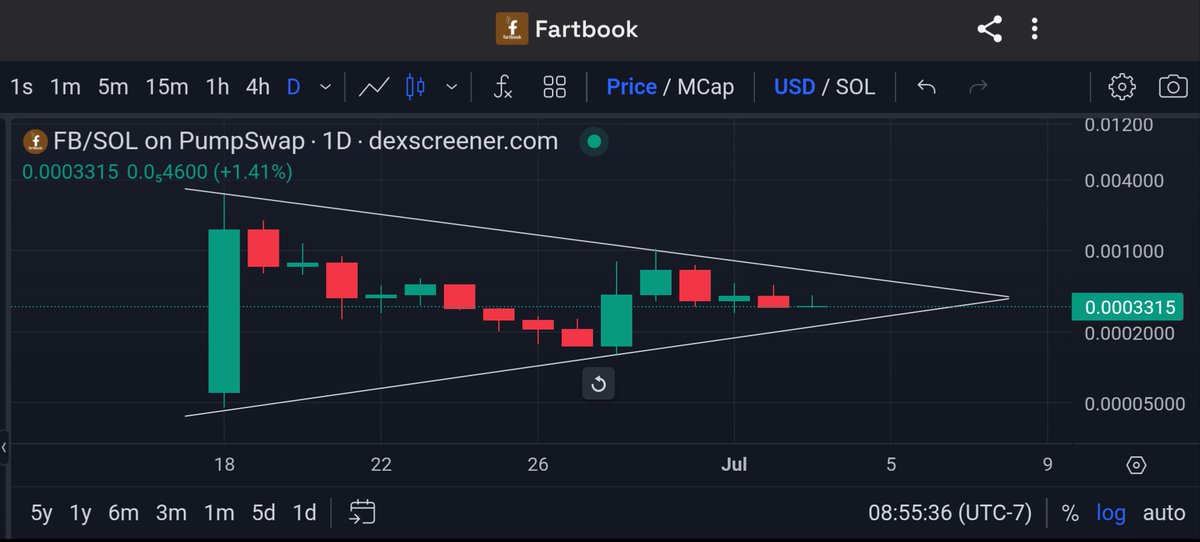The width and height of the screenshot is (1200, 542).
Task: Toggle auto scale option
Action: 1164,513
